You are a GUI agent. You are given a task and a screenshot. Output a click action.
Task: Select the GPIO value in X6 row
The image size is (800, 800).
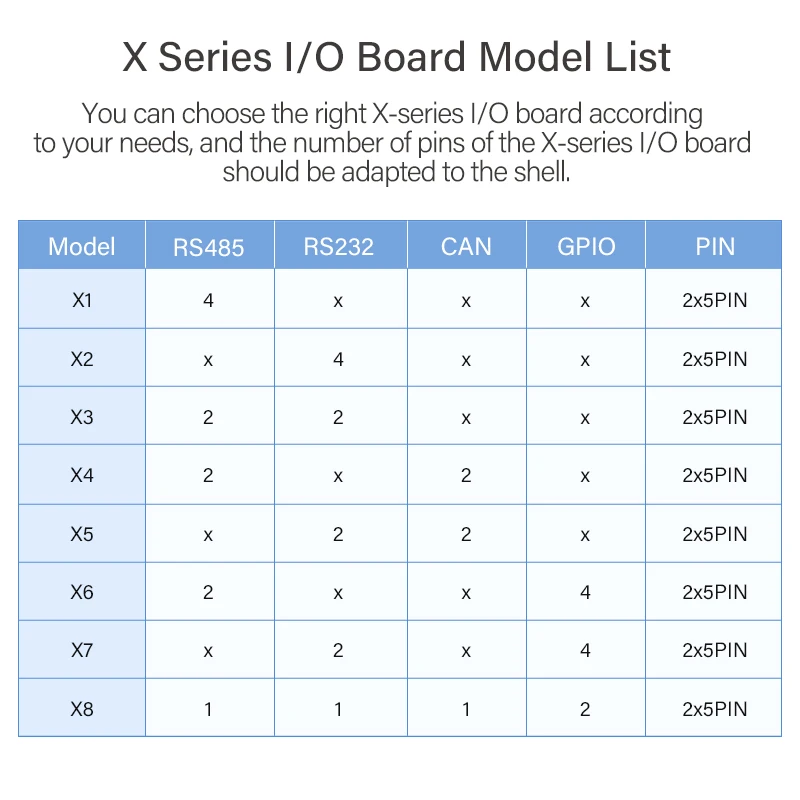click(585, 592)
